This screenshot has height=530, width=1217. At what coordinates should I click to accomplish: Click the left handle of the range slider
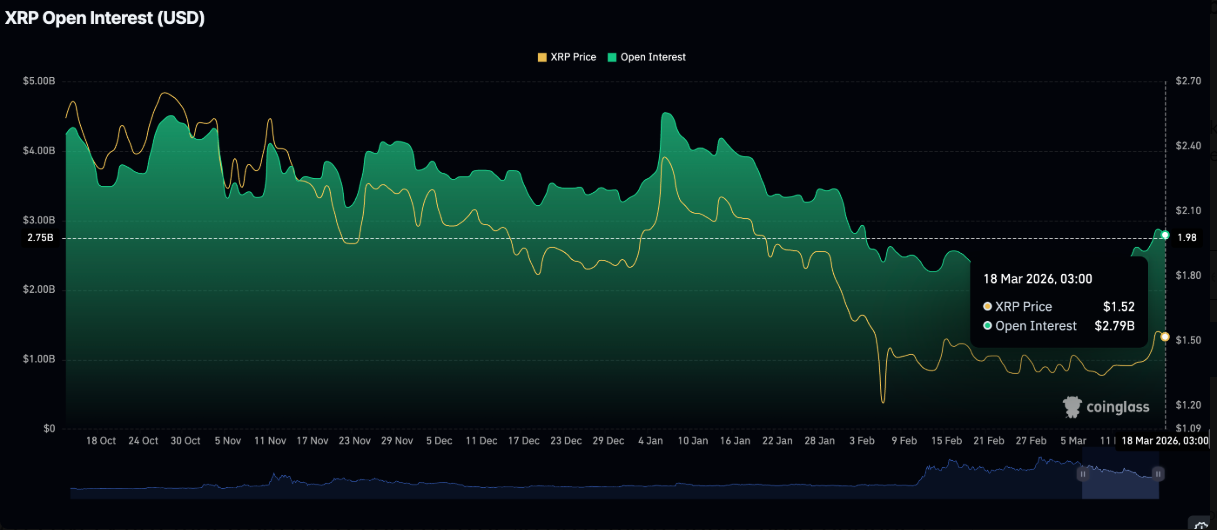[1081, 474]
